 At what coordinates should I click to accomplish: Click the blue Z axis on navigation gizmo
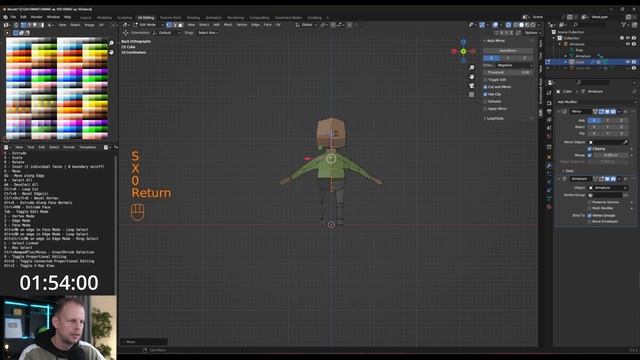pos(463,42)
